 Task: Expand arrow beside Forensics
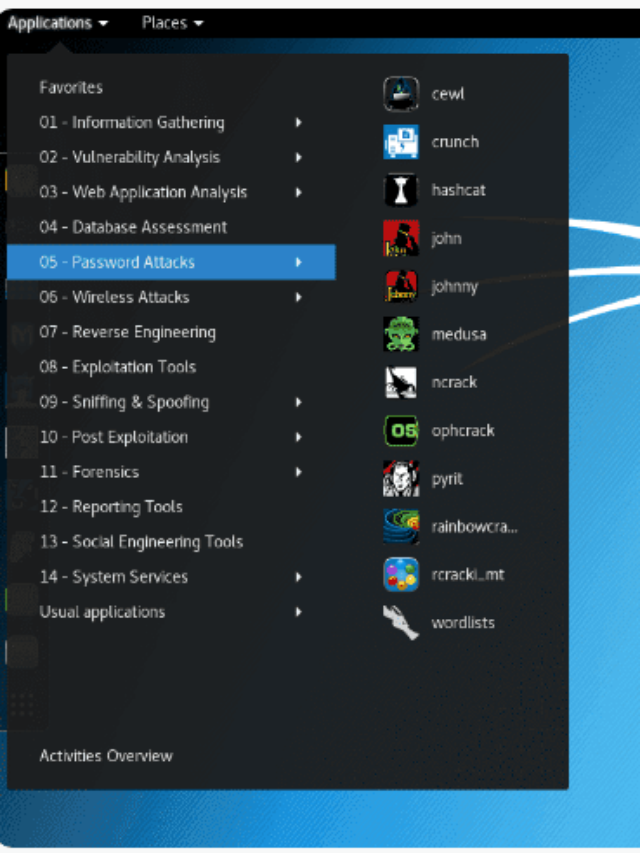click(x=298, y=472)
